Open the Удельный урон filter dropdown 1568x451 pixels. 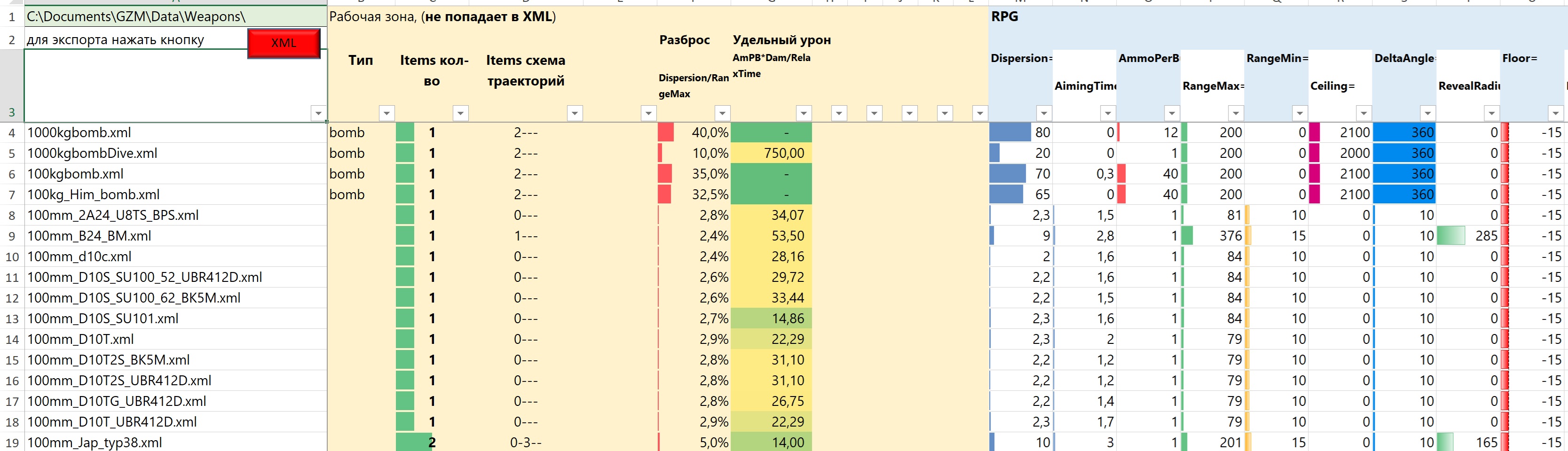pyautogui.click(x=804, y=113)
